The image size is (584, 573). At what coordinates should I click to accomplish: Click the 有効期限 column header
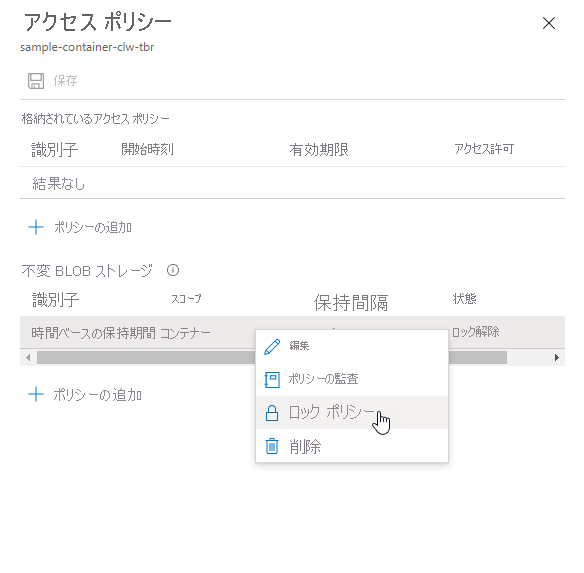(319, 150)
